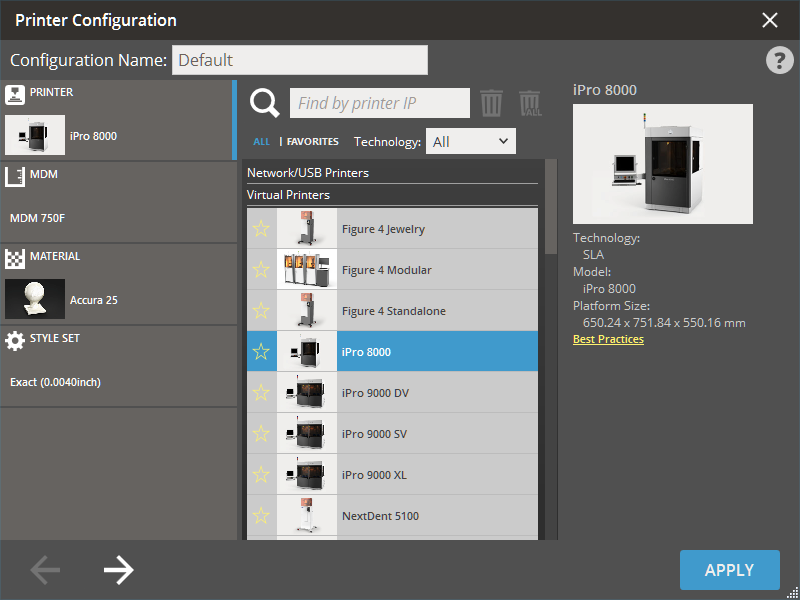Click the MDM section ruler icon
This screenshot has height=600, width=800.
15,177
